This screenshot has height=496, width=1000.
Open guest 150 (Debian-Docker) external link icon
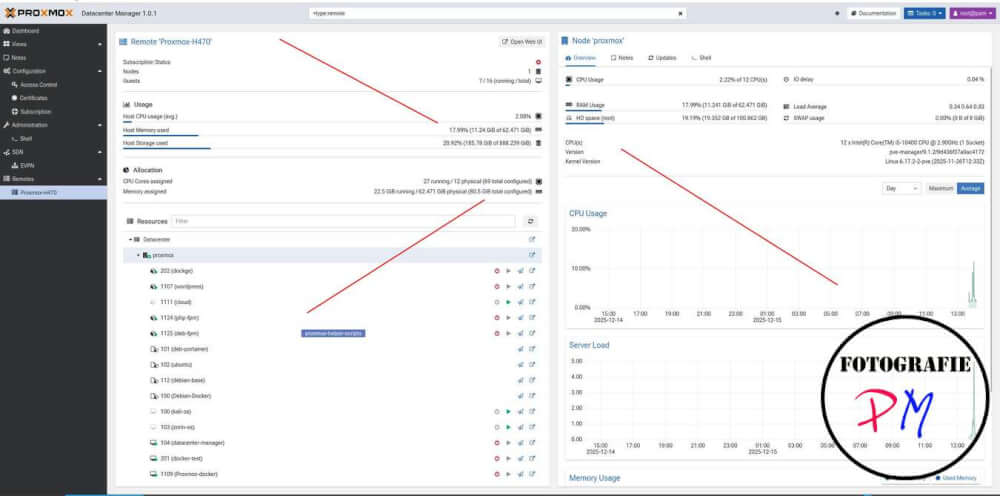[x=532, y=396]
